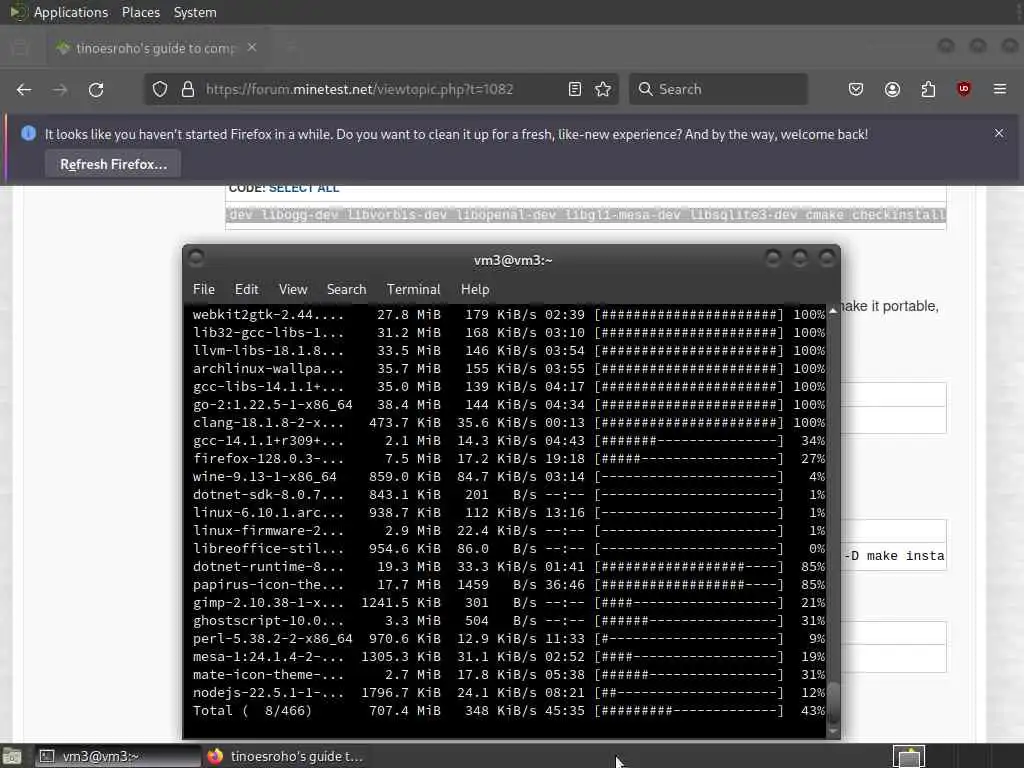Open the terminal Search menu

tap(346, 289)
